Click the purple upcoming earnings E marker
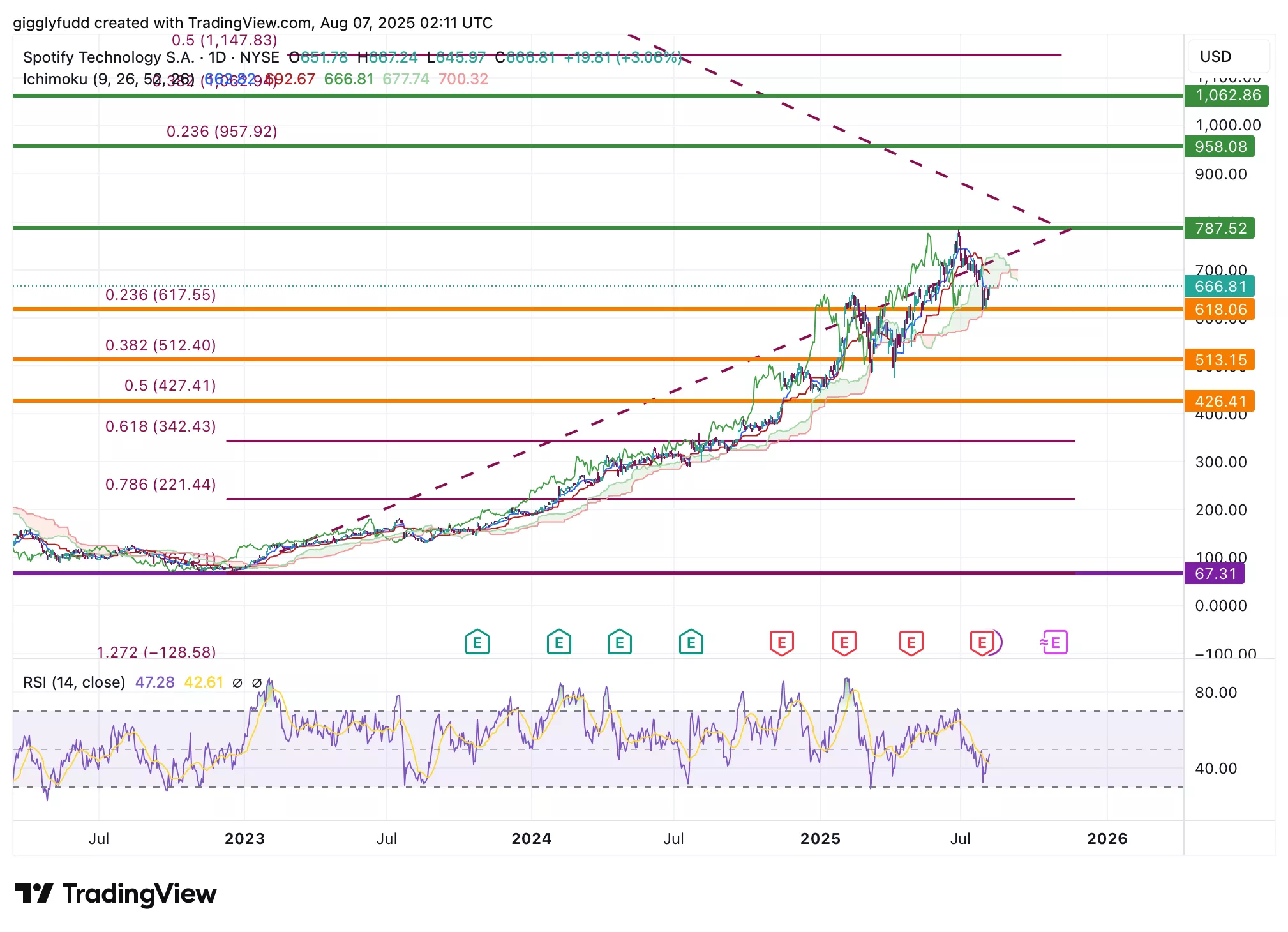The height and width of the screenshot is (932, 1288). click(x=1055, y=642)
